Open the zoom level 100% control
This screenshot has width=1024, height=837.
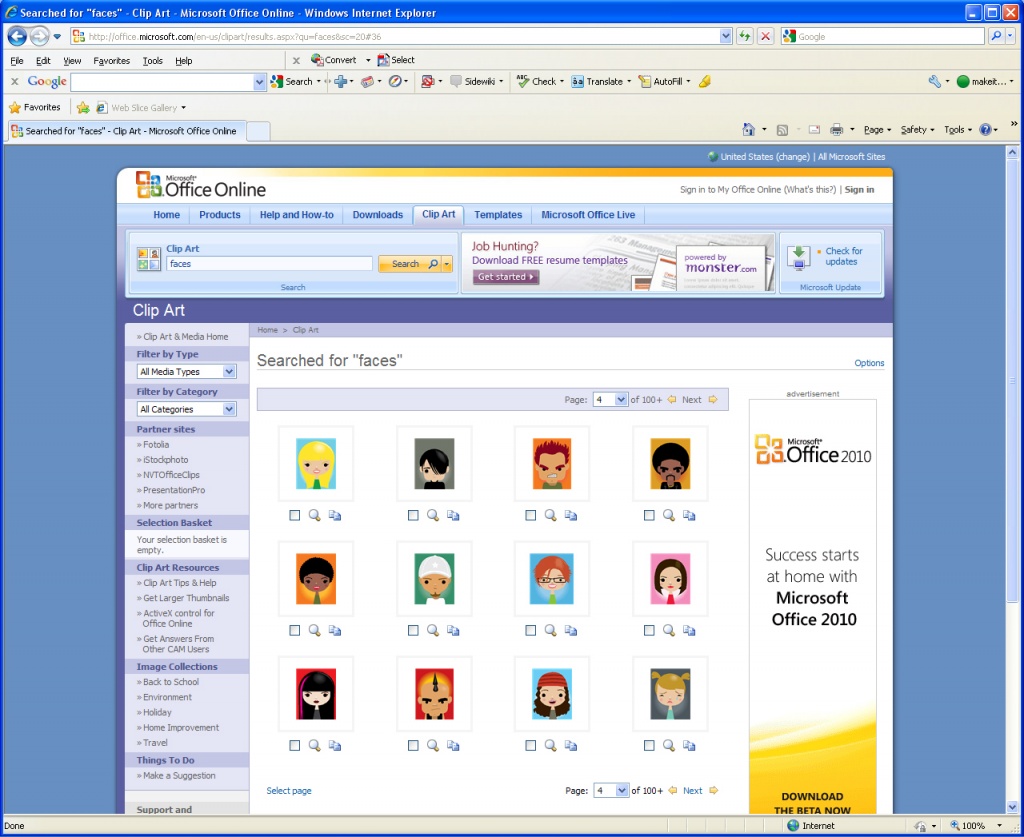point(976,825)
